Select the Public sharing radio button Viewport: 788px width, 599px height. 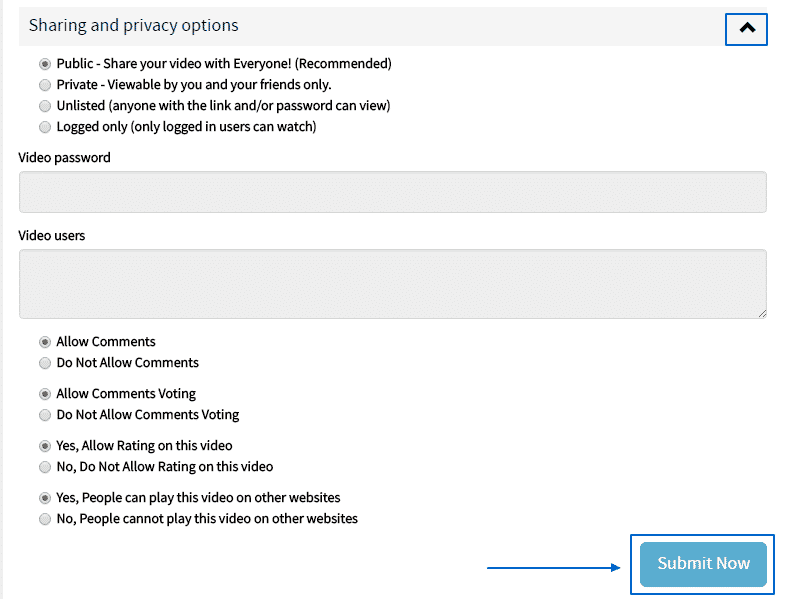(x=45, y=64)
